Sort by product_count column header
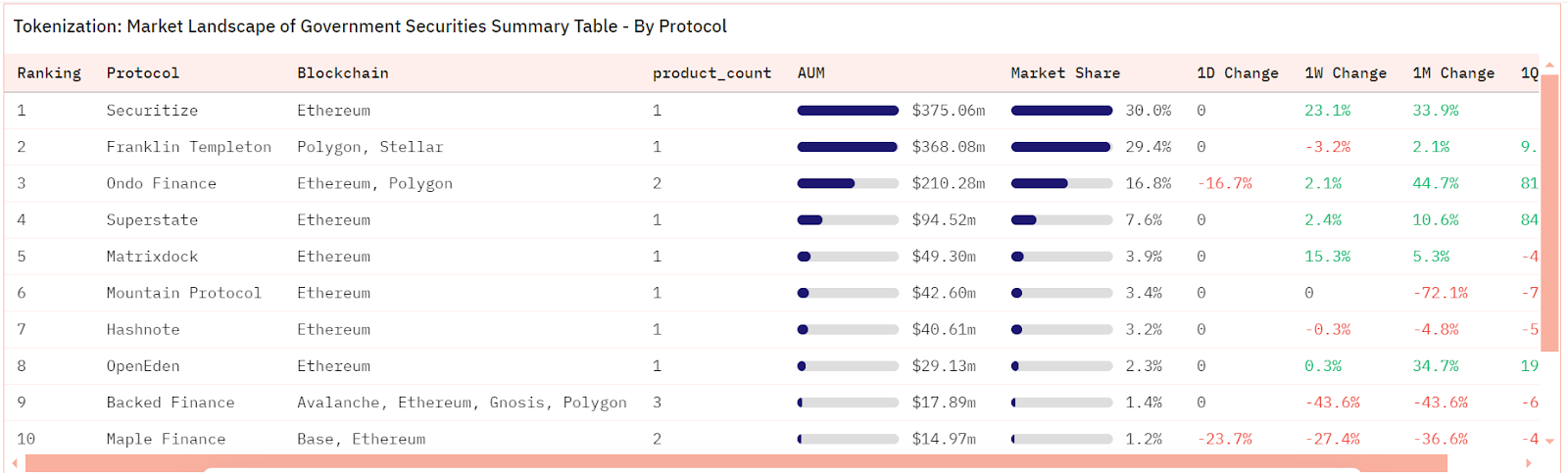 (711, 73)
